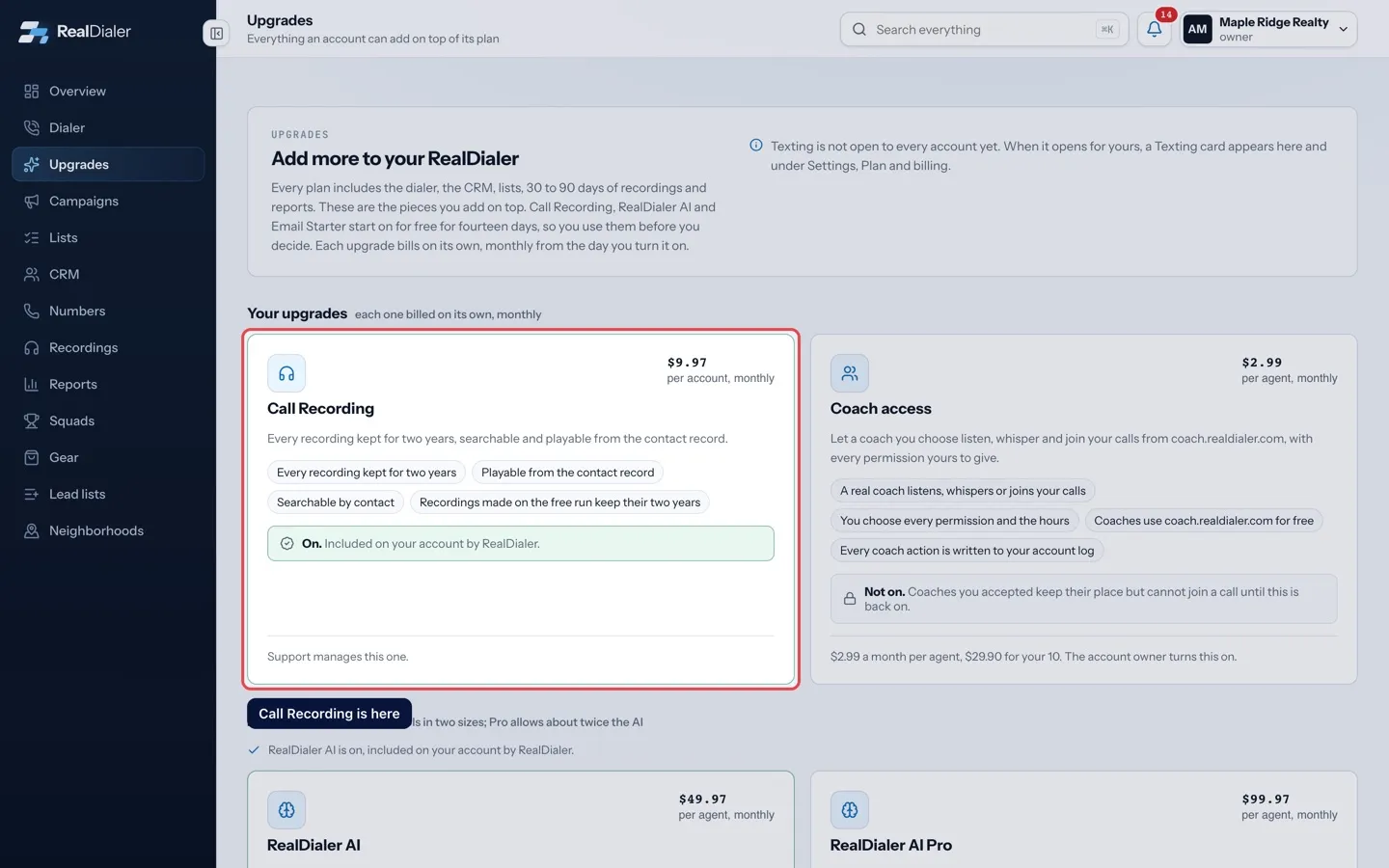Click the RealDialer AI card title
This screenshot has height=868, width=1389.
tap(313, 846)
